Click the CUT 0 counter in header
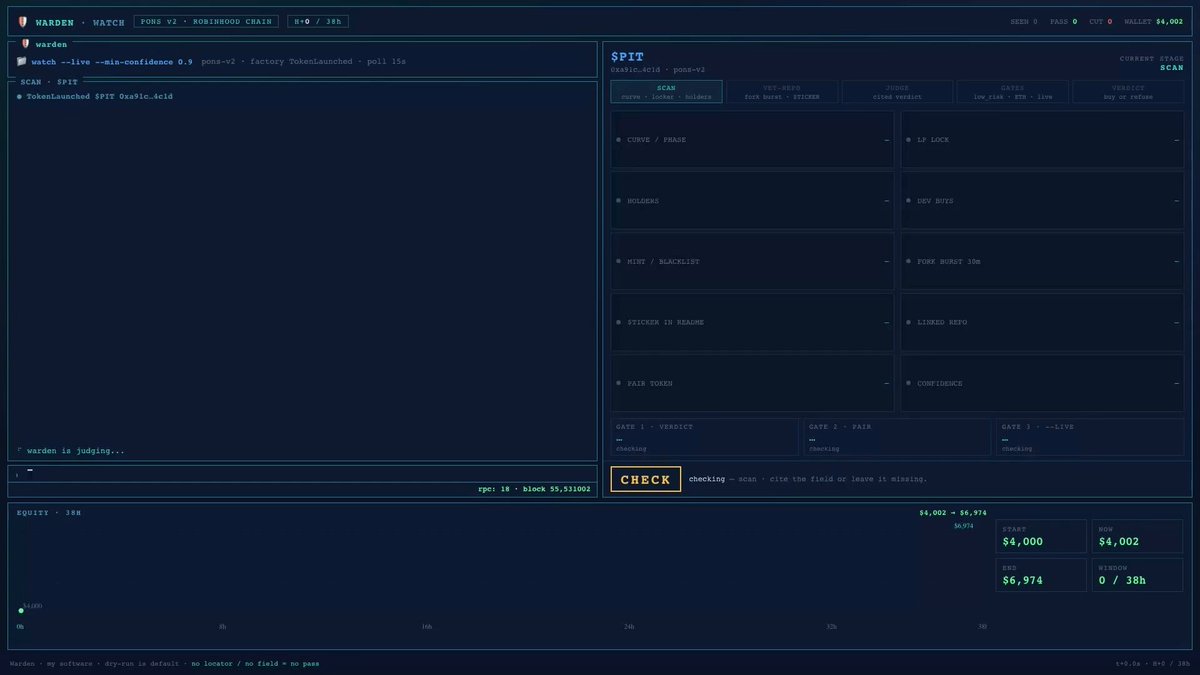The image size is (1200, 675). (x=1101, y=21)
